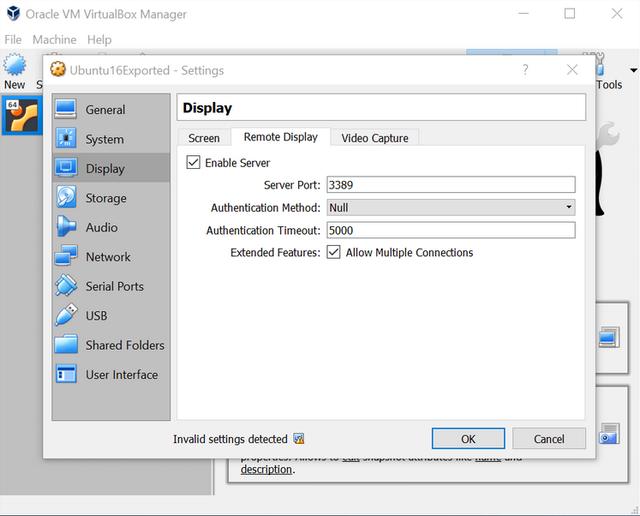Click into Server Port input field
Viewport: 640px width, 516px height.
(451, 185)
